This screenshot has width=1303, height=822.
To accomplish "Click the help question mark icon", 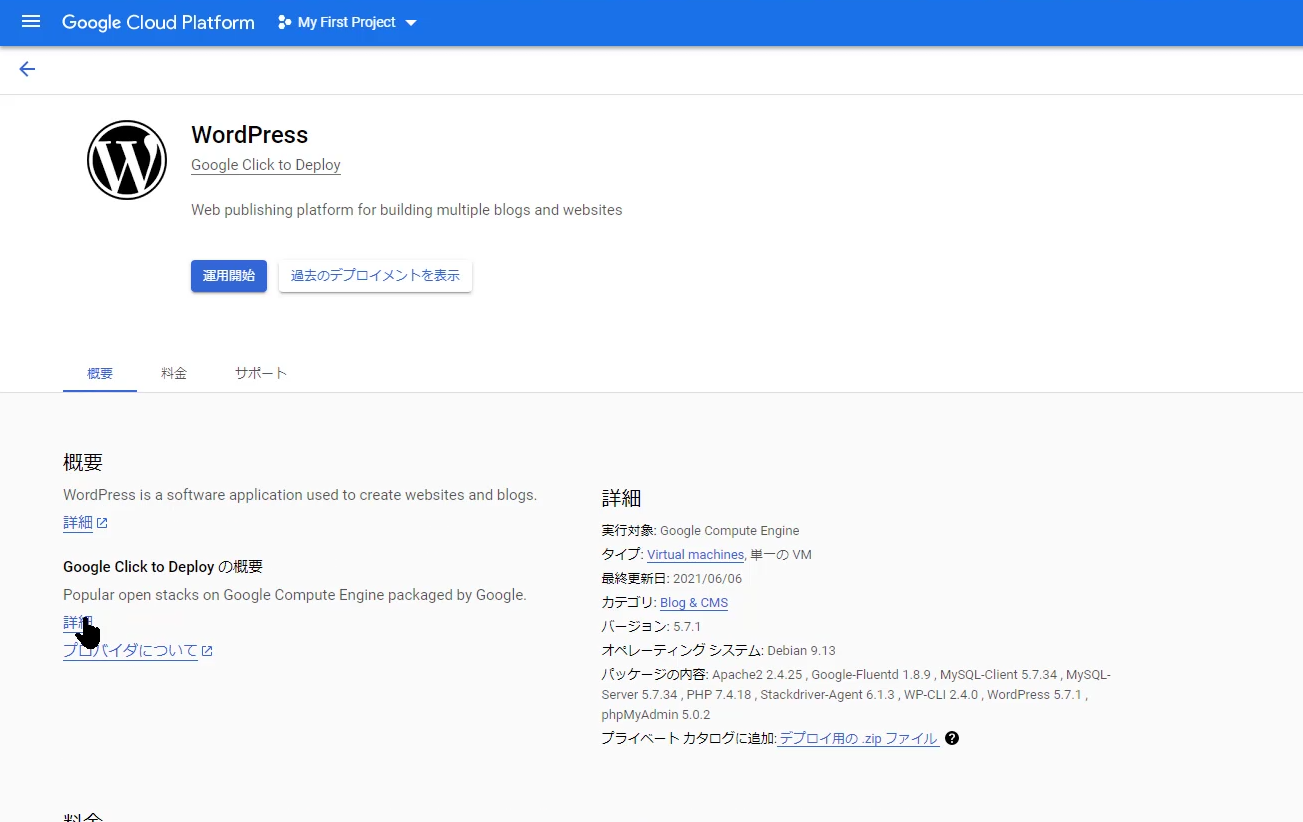I will [952, 738].
